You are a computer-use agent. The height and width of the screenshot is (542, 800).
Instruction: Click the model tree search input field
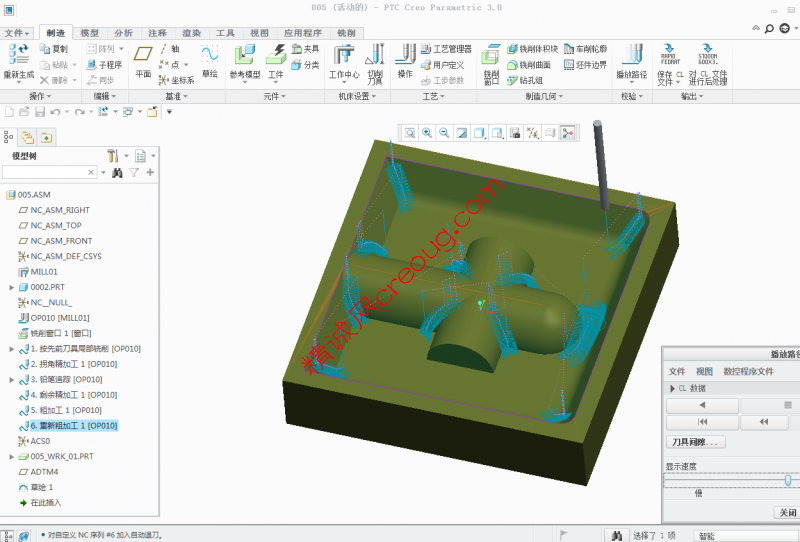pyautogui.click(x=44, y=173)
